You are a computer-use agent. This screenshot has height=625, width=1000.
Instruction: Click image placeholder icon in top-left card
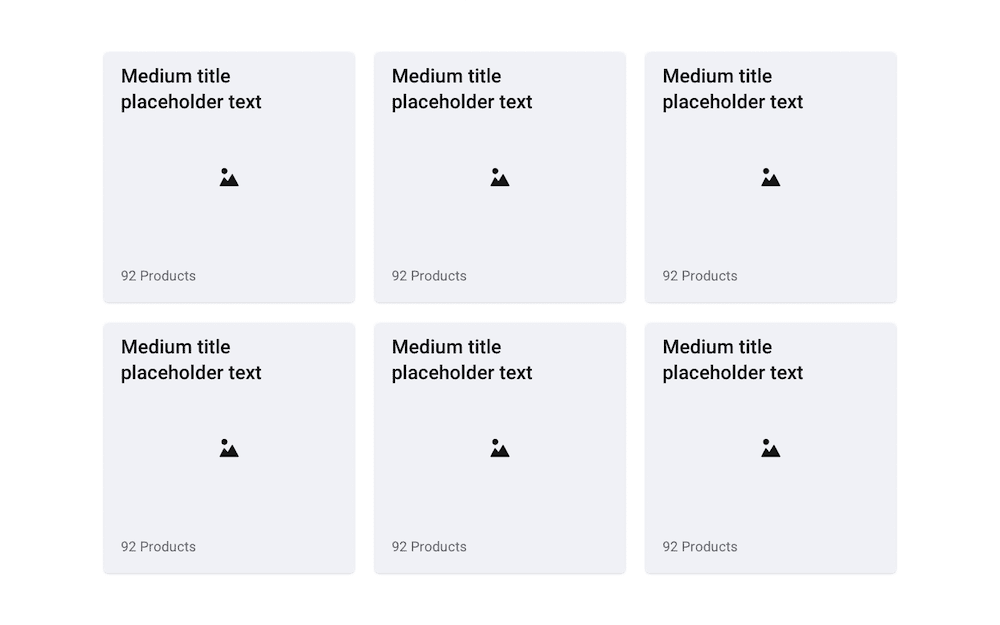[x=229, y=177]
